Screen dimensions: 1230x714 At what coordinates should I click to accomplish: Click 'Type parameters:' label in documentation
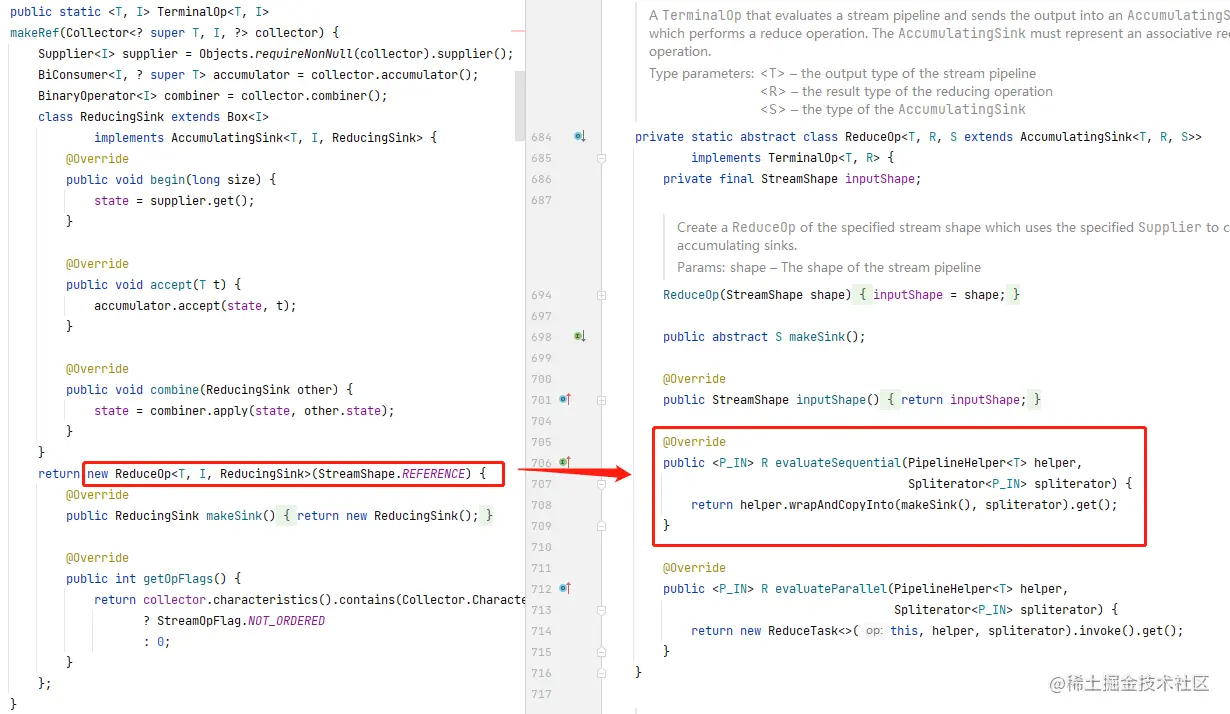click(x=702, y=74)
